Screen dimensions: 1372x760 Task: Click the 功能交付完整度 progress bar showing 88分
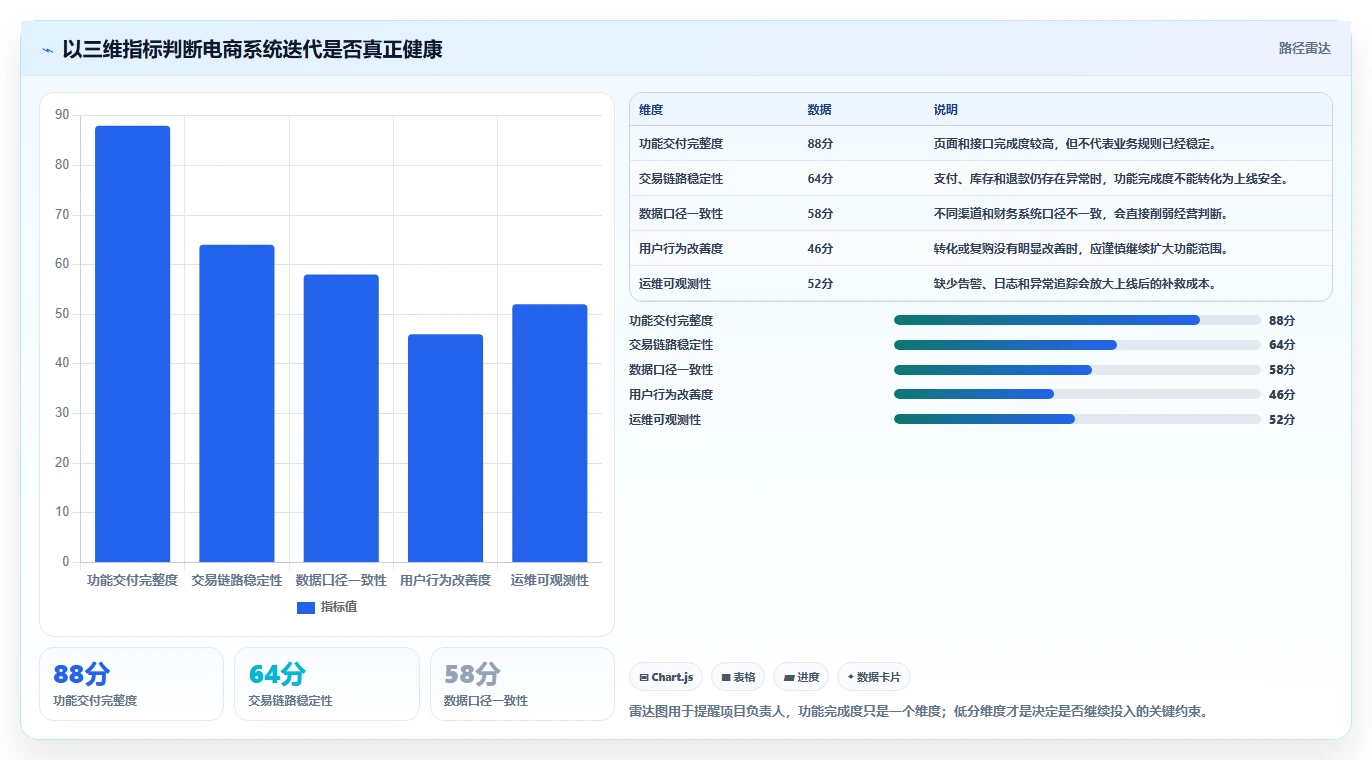pos(1077,320)
